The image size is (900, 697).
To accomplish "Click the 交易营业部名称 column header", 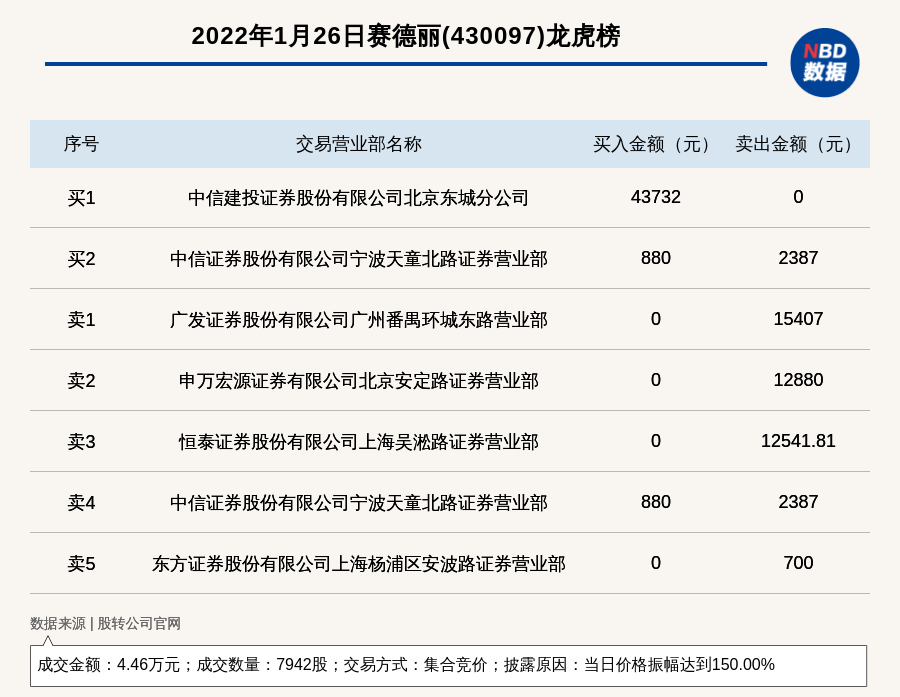I will click(x=358, y=144).
